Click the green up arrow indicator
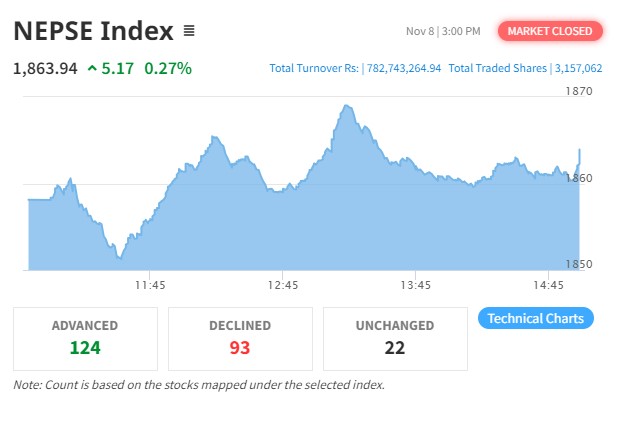Image resolution: width=617 pixels, height=428 pixels. coord(92,69)
